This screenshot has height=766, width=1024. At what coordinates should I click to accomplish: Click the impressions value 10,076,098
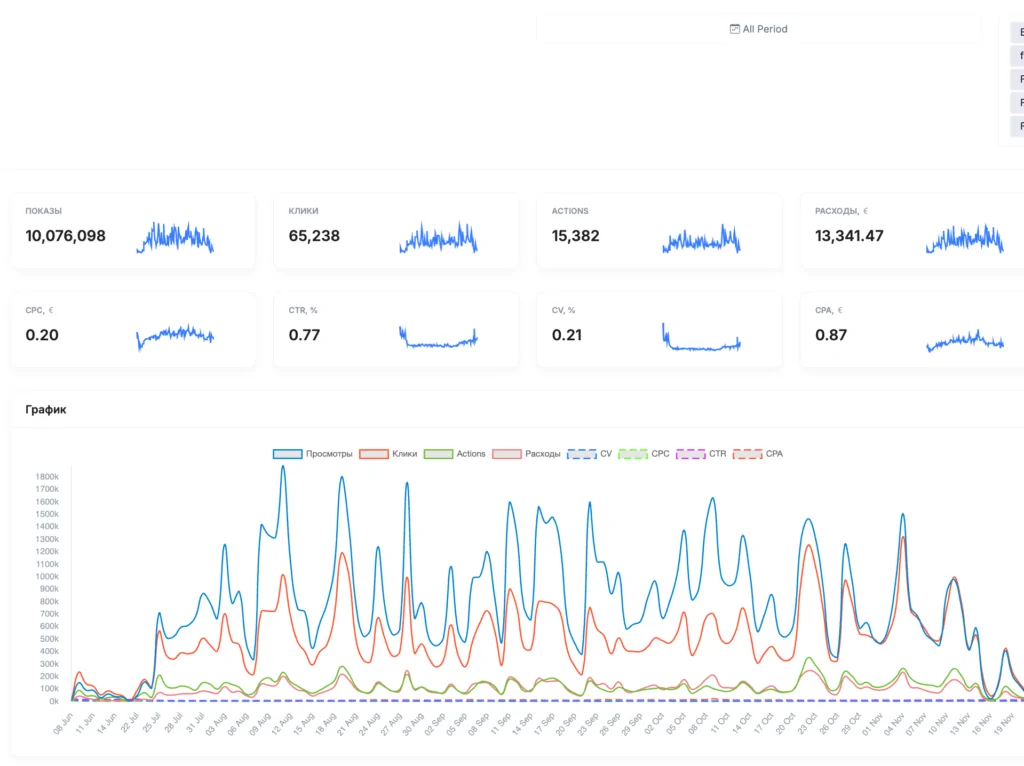tap(65, 236)
